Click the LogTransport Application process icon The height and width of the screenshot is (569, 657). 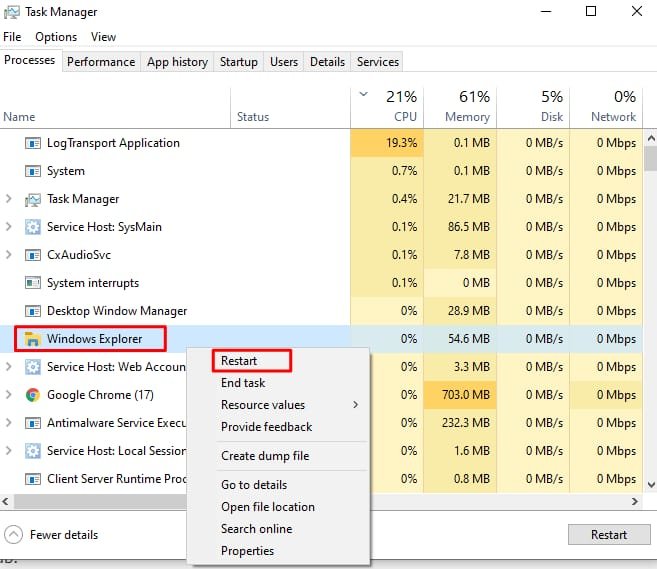point(33,143)
